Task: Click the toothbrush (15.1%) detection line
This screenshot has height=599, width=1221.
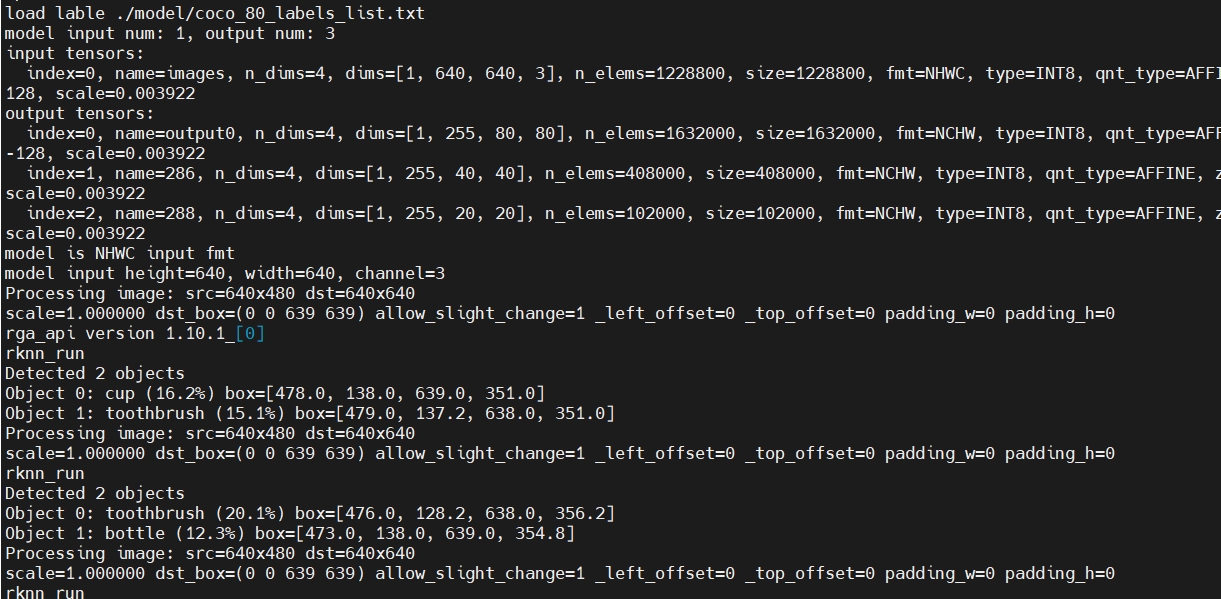Action: (310, 413)
